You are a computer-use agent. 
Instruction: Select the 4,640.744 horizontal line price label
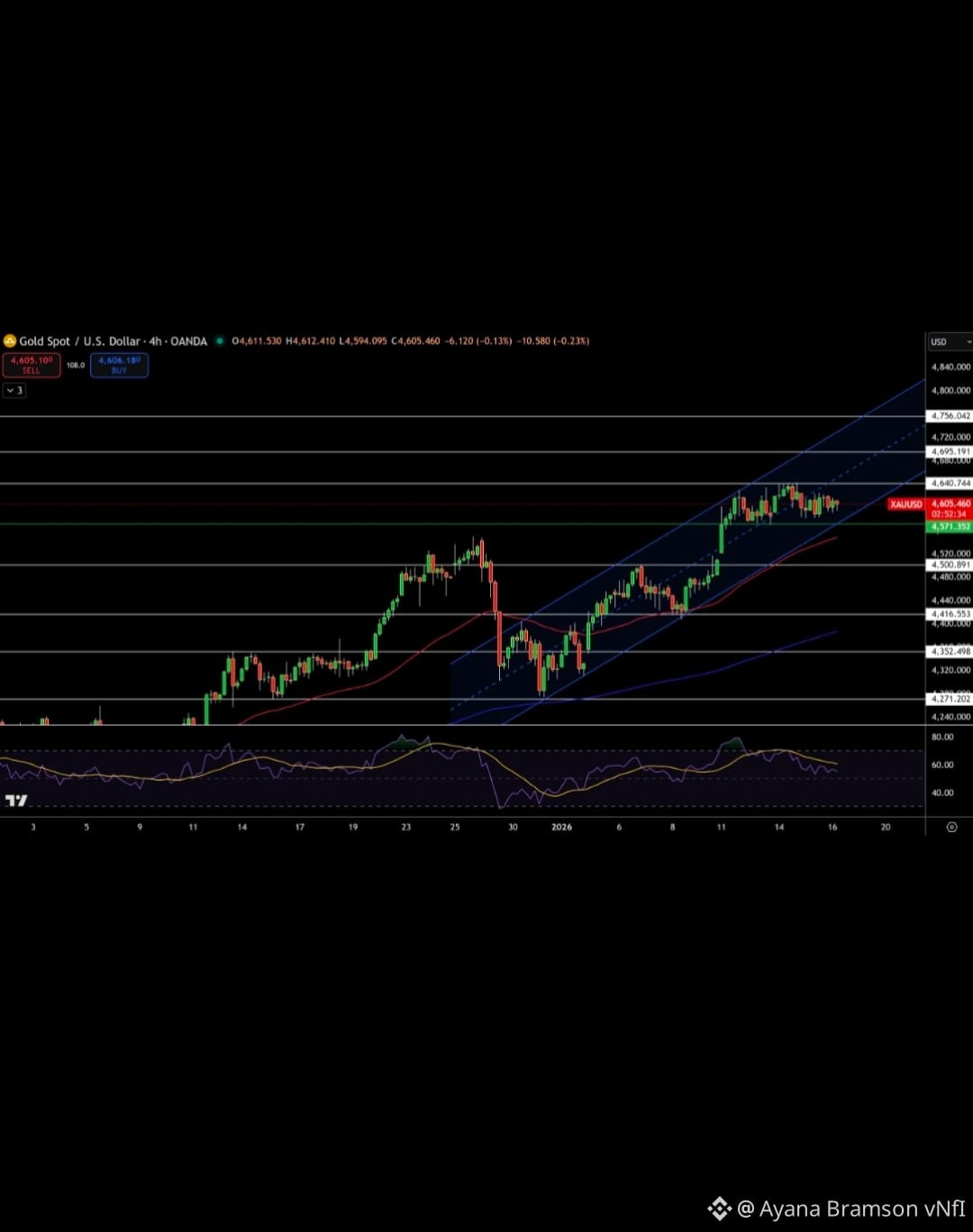coord(950,484)
